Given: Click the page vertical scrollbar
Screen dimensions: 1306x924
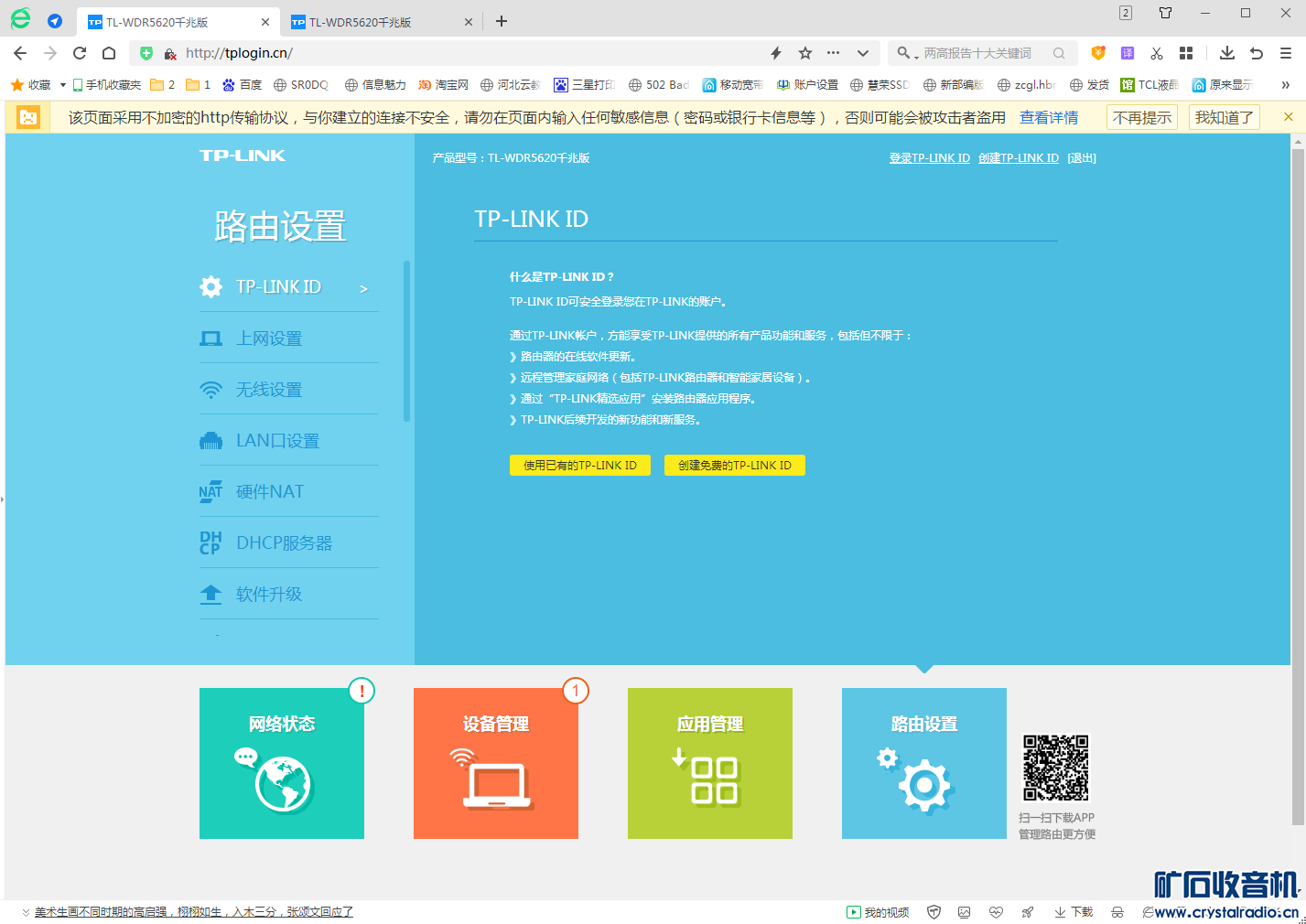Looking at the screenshot, I should tap(1298, 485).
